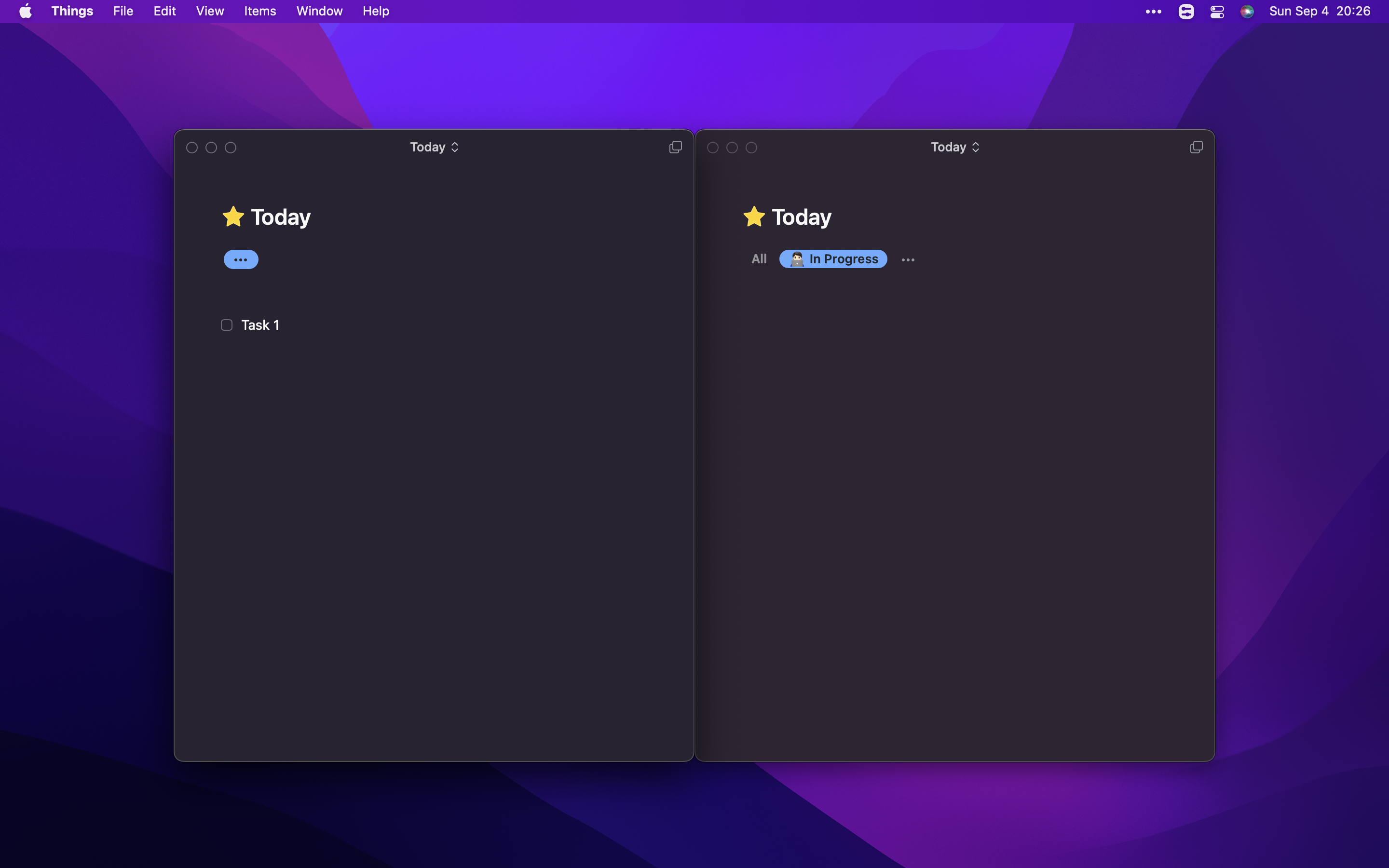1389x868 pixels.
Task: Close the right Things window
Action: pos(713,148)
